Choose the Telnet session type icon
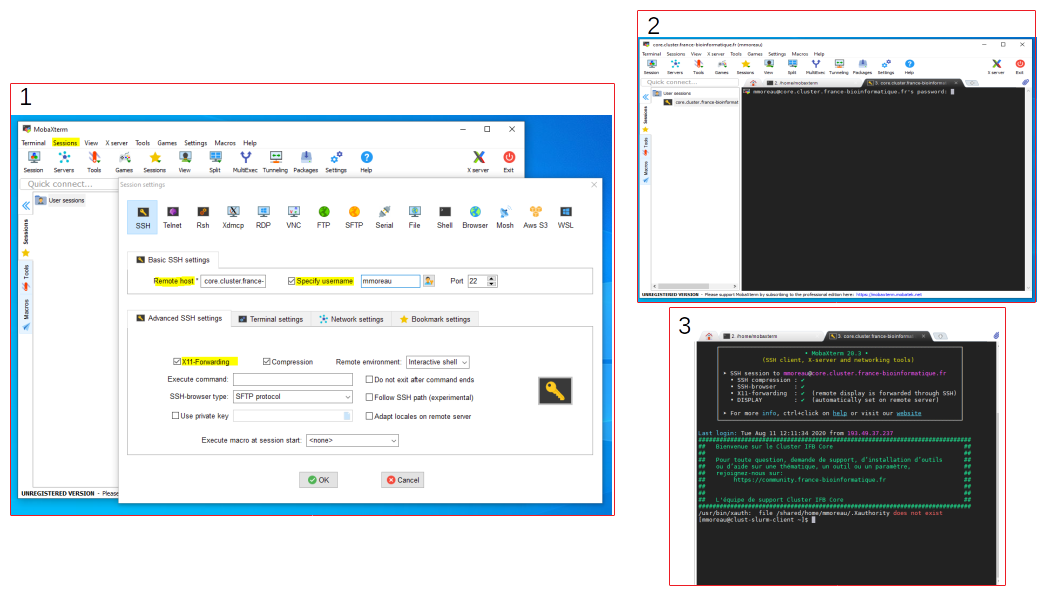1058x595 pixels. tap(172, 217)
